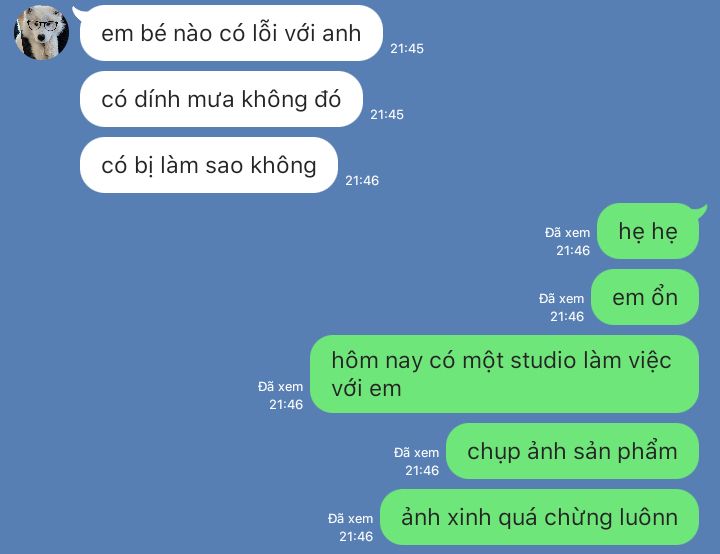Click 'Đã xem' beside 'chụp ảnh sản phẩm'

[416, 453]
